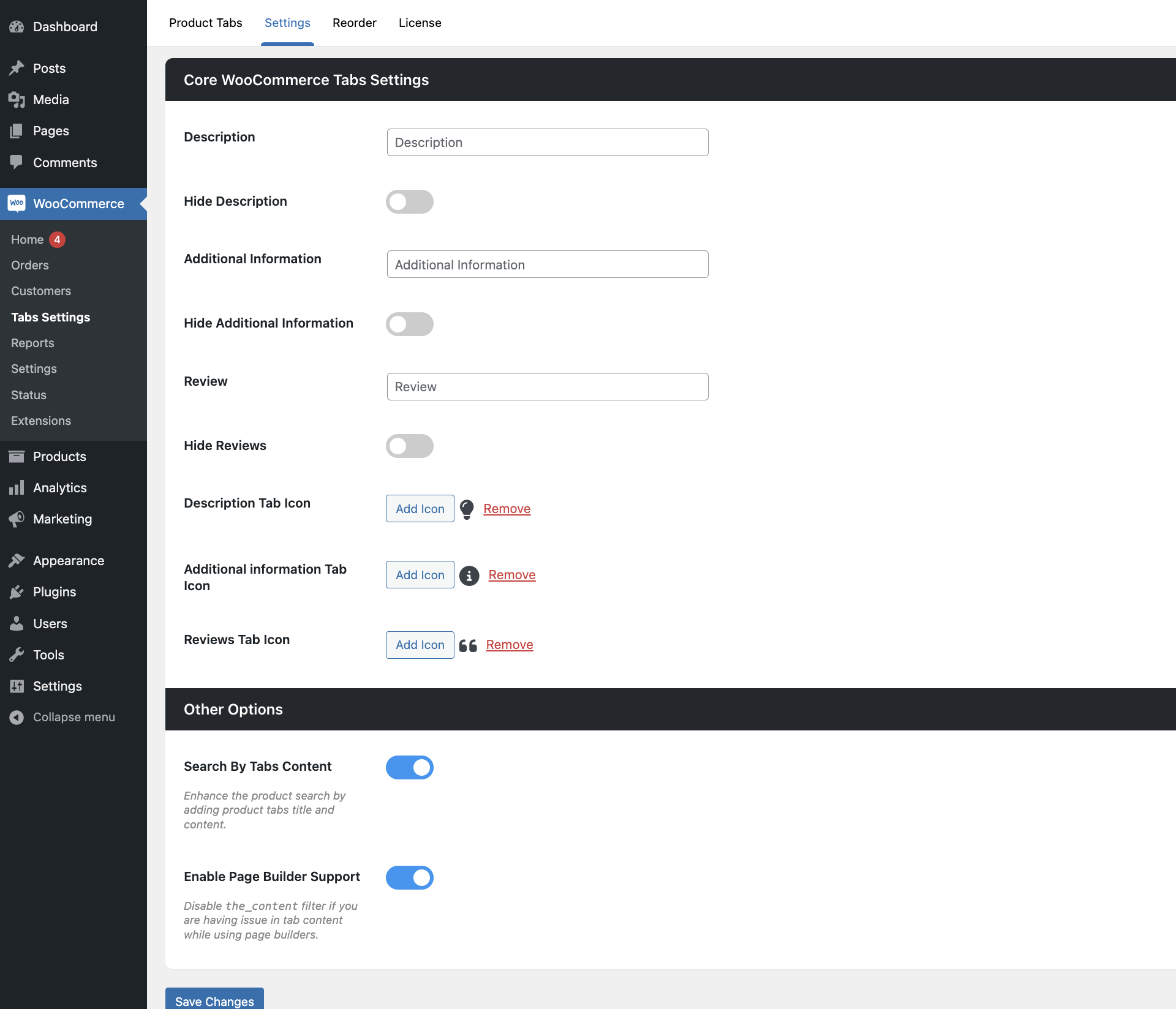Open the Dashboard menu
The width and height of the screenshot is (1176, 1009).
65,26
